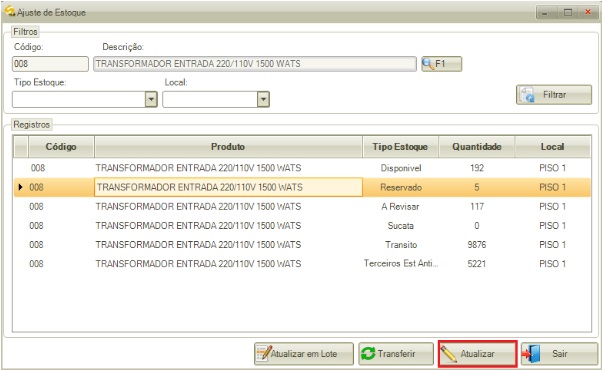Image resolution: width=602 pixels, height=370 pixels.
Task: Click the Atualizar button
Action: (x=478, y=353)
